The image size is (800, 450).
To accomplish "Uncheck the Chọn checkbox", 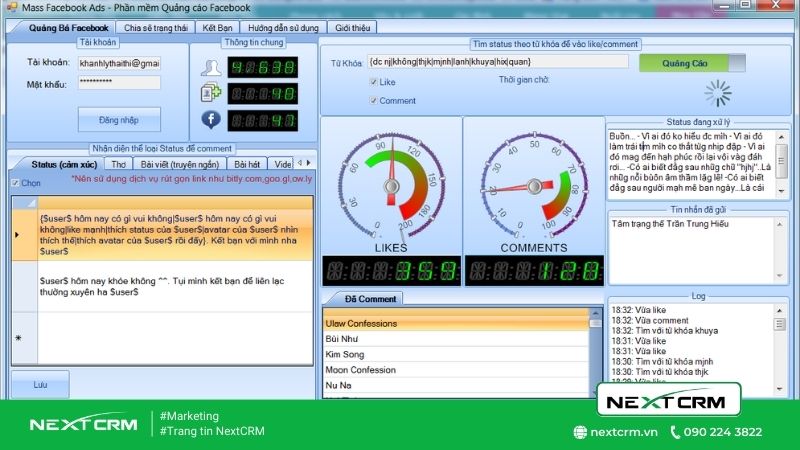I will coord(15,183).
